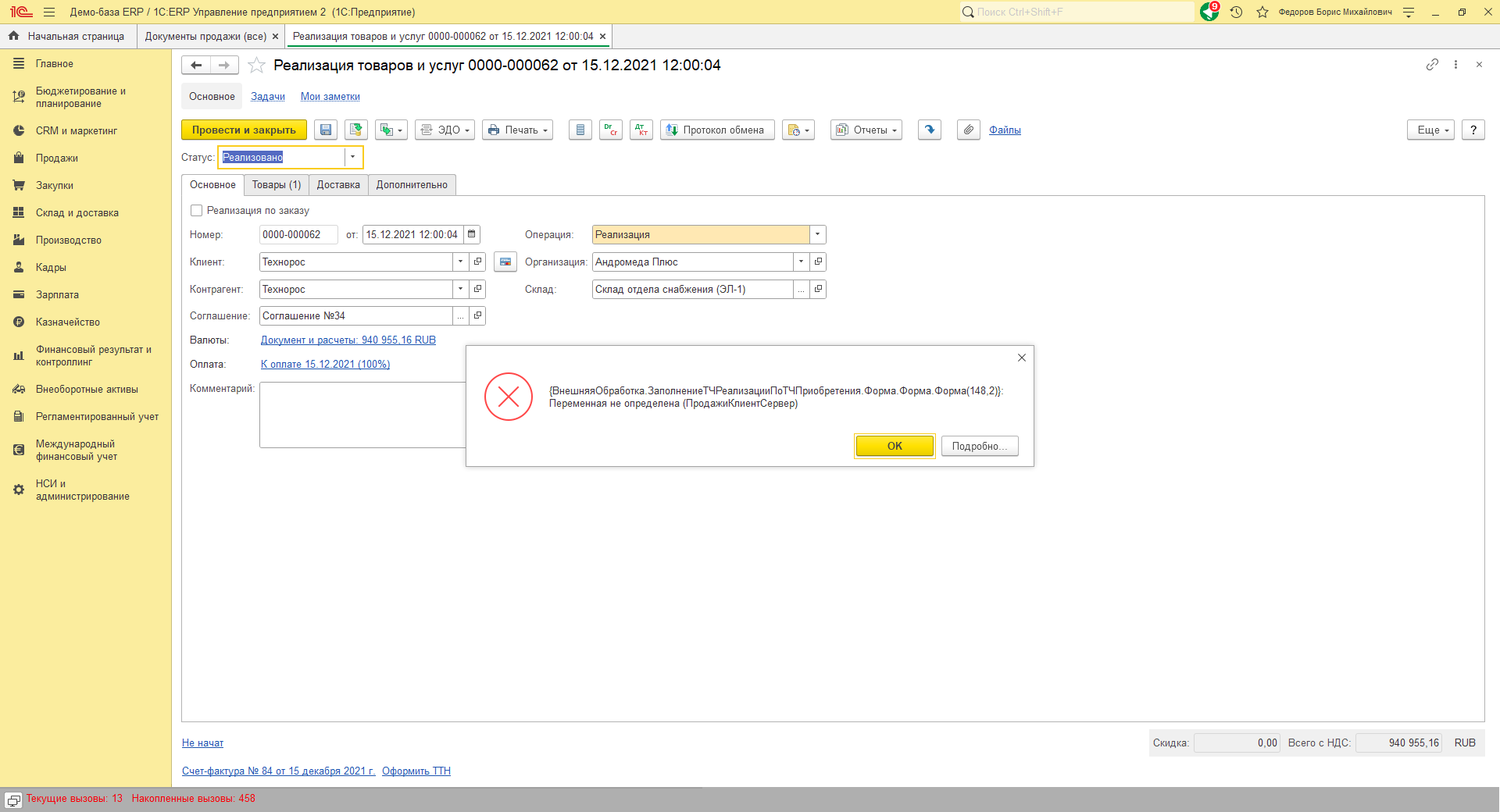Viewport: 1500px width, 812px height.
Task: Add document to favorites via star icon
Action: coord(256,66)
